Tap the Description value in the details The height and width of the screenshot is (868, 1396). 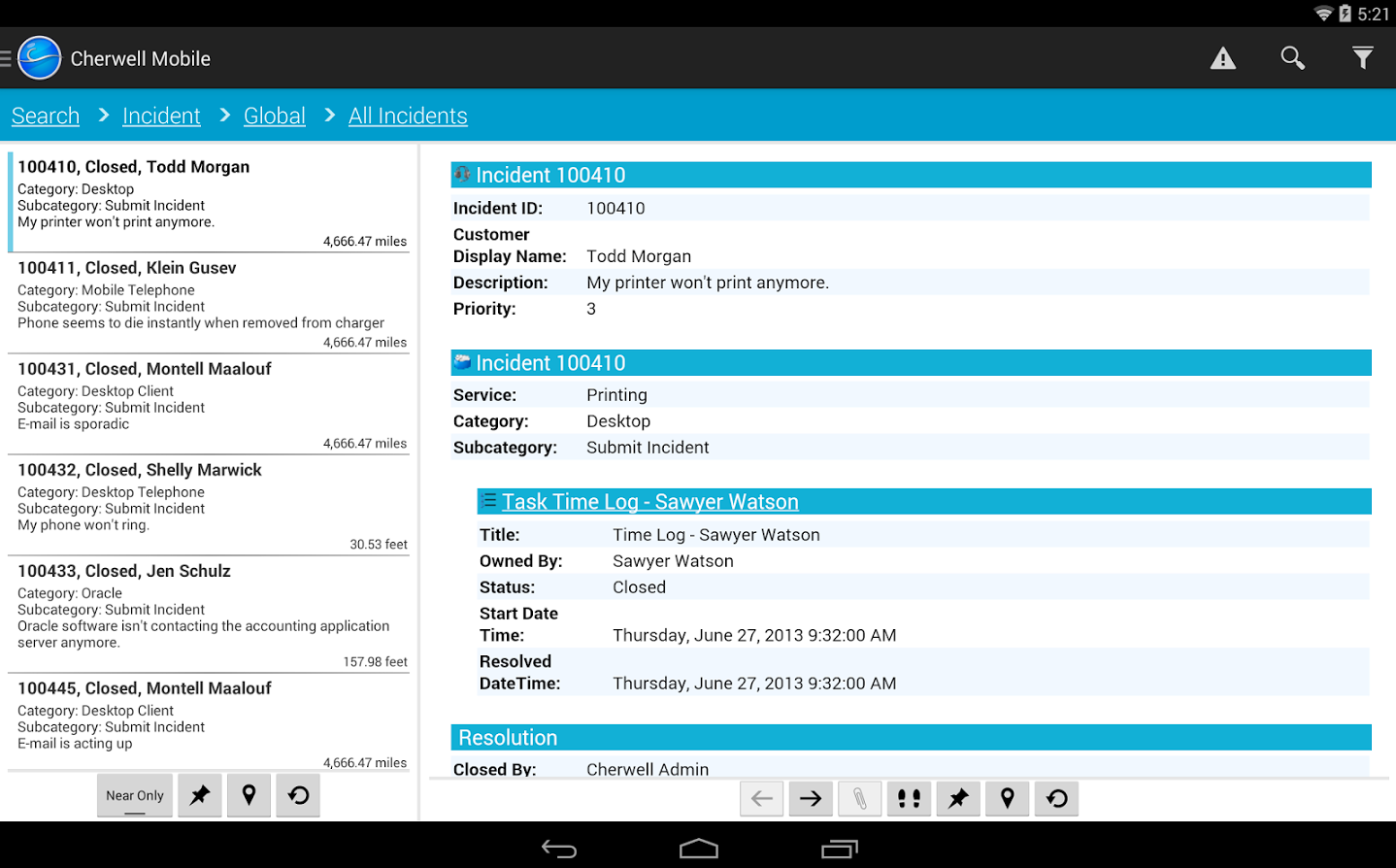coord(708,283)
